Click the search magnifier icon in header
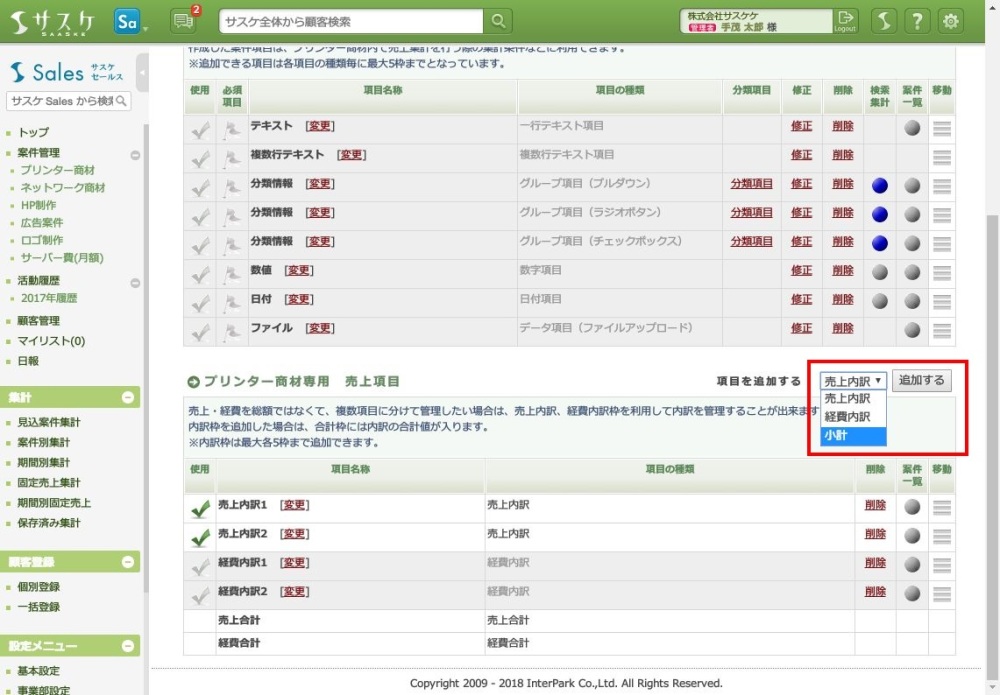 coord(498,21)
